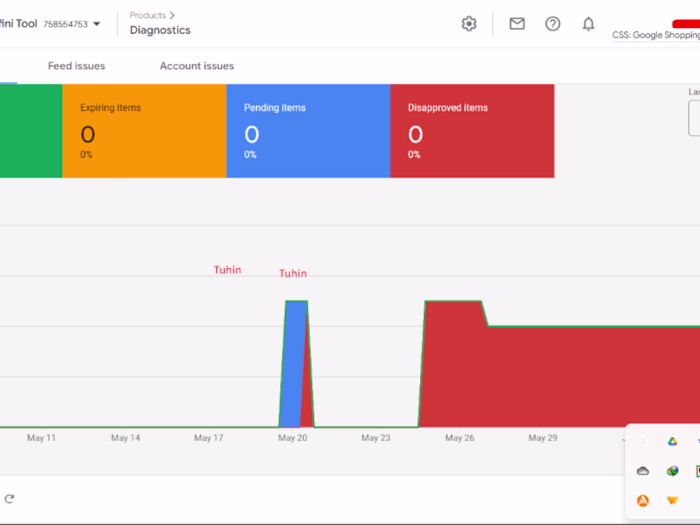Open the settings gear in the header
This screenshot has height=525, width=700.
(x=469, y=24)
